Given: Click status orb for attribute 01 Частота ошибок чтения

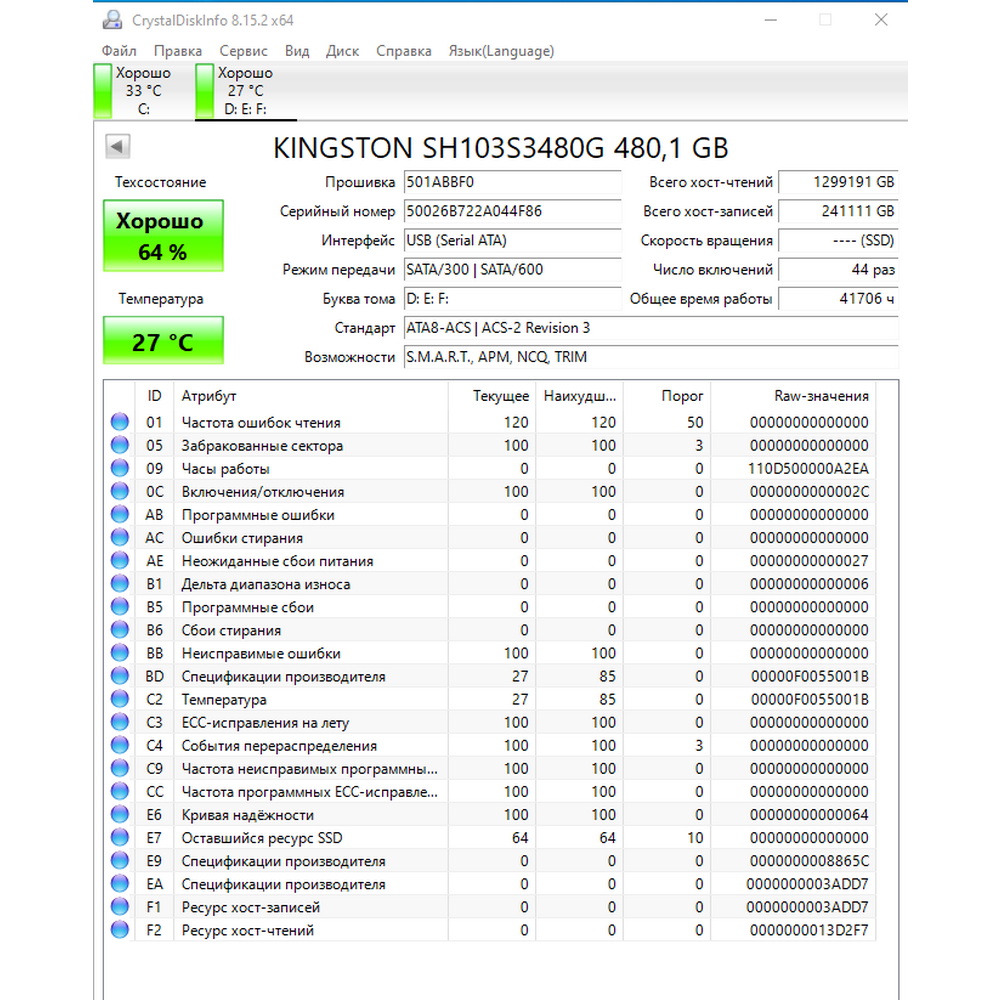Looking at the screenshot, I should (x=120, y=422).
